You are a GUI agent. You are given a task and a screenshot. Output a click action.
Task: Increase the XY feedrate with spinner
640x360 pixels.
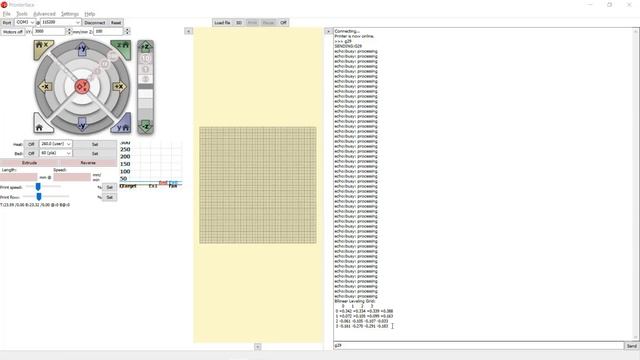tap(69, 29)
